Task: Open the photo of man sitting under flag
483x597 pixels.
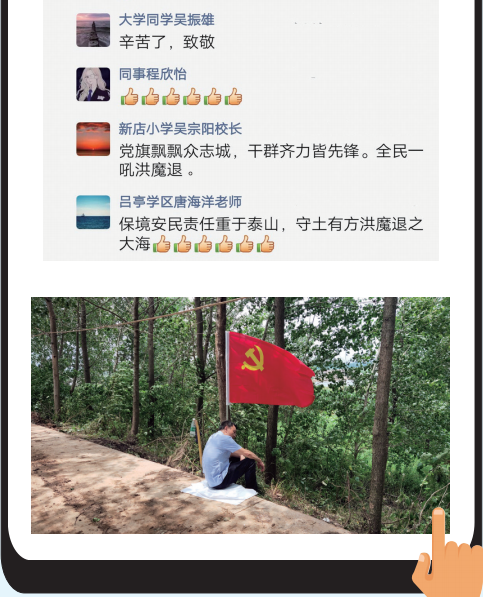Action: (x=240, y=415)
